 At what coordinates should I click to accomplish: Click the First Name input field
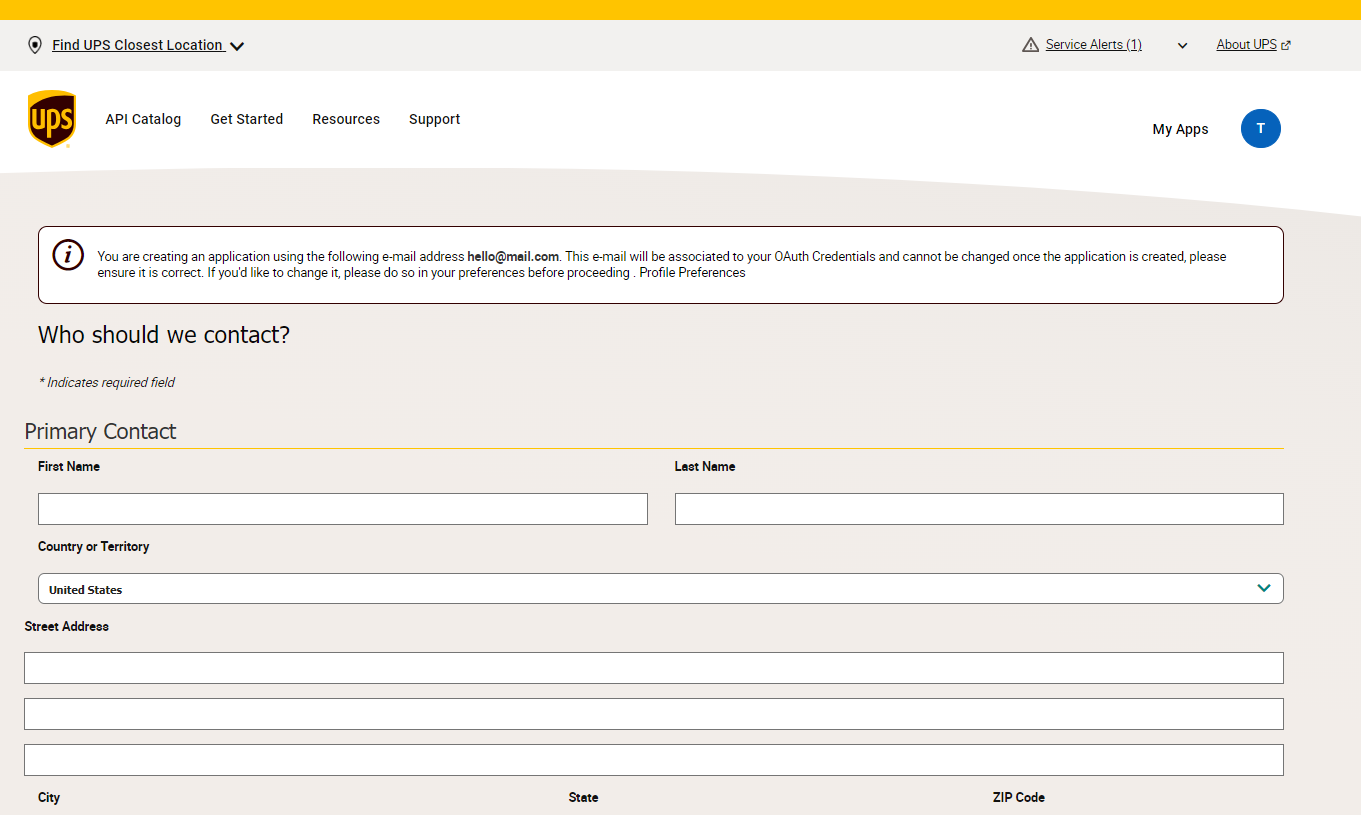point(342,508)
